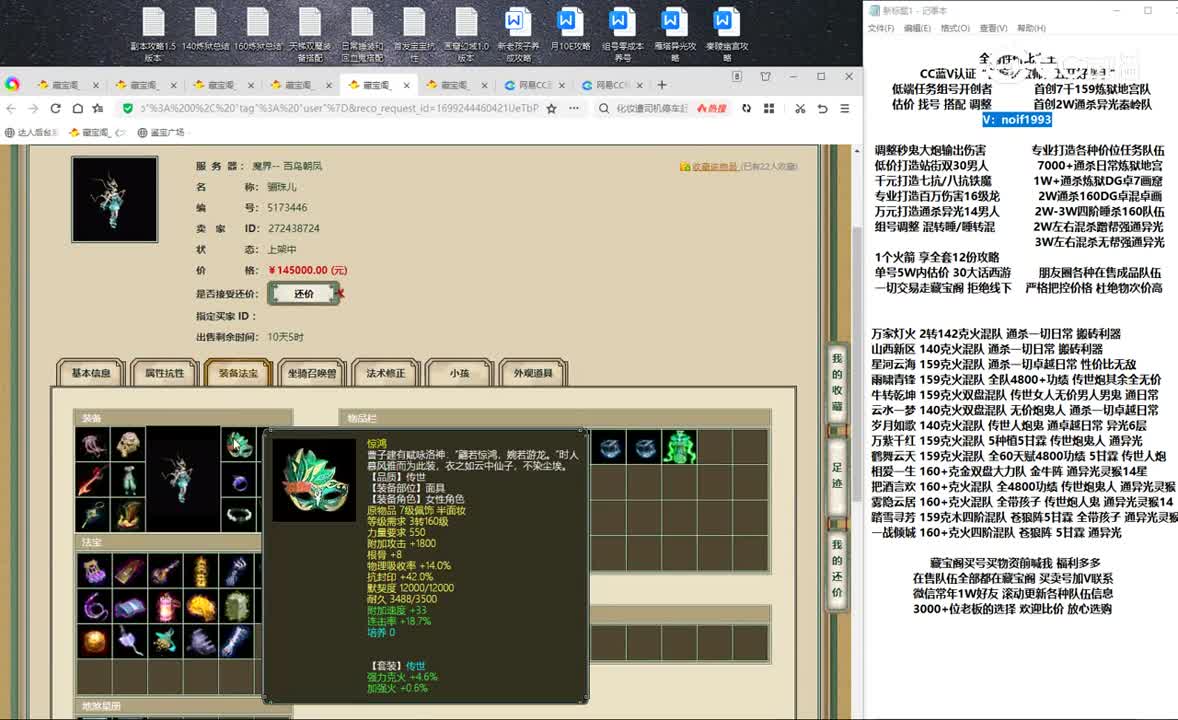Open desktop file 140炼狱总结

click(x=205, y=35)
